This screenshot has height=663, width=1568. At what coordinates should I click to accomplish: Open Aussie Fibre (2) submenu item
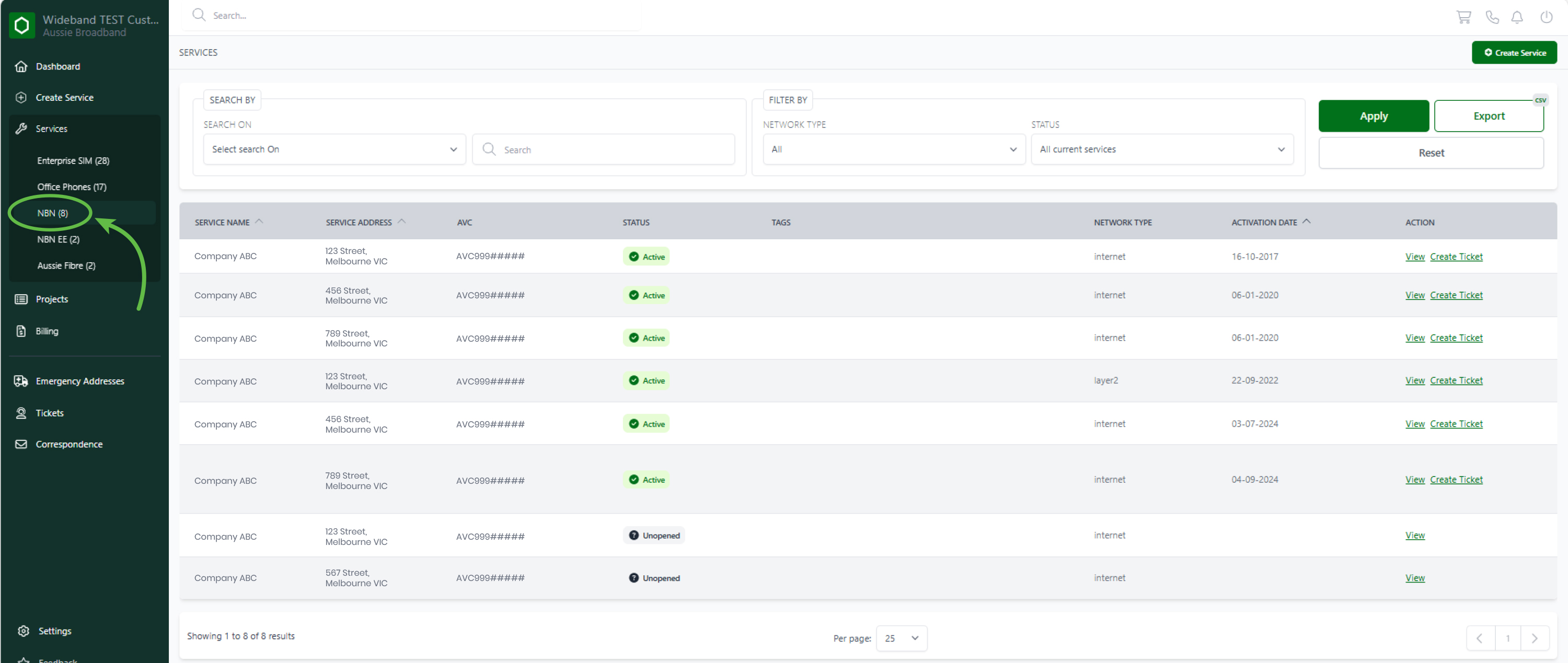click(66, 266)
